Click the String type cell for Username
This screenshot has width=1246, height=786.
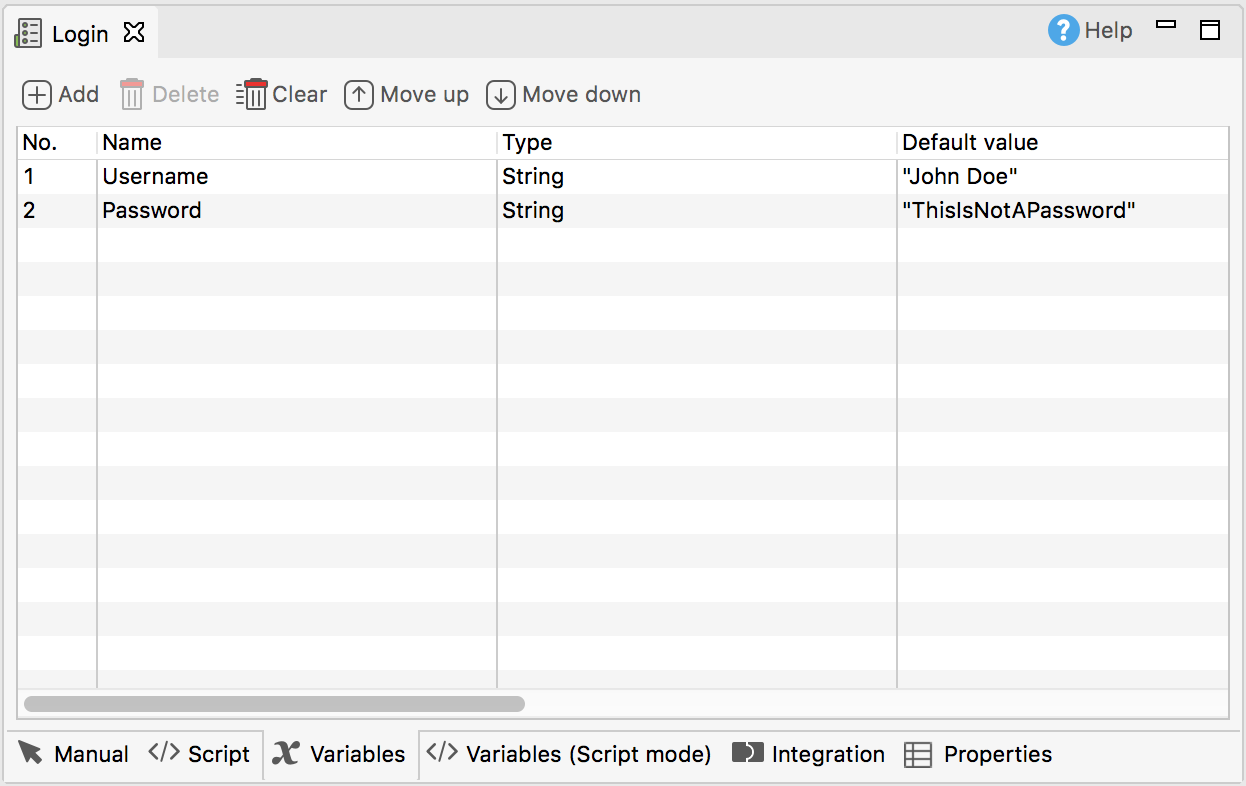click(x=697, y=177)
